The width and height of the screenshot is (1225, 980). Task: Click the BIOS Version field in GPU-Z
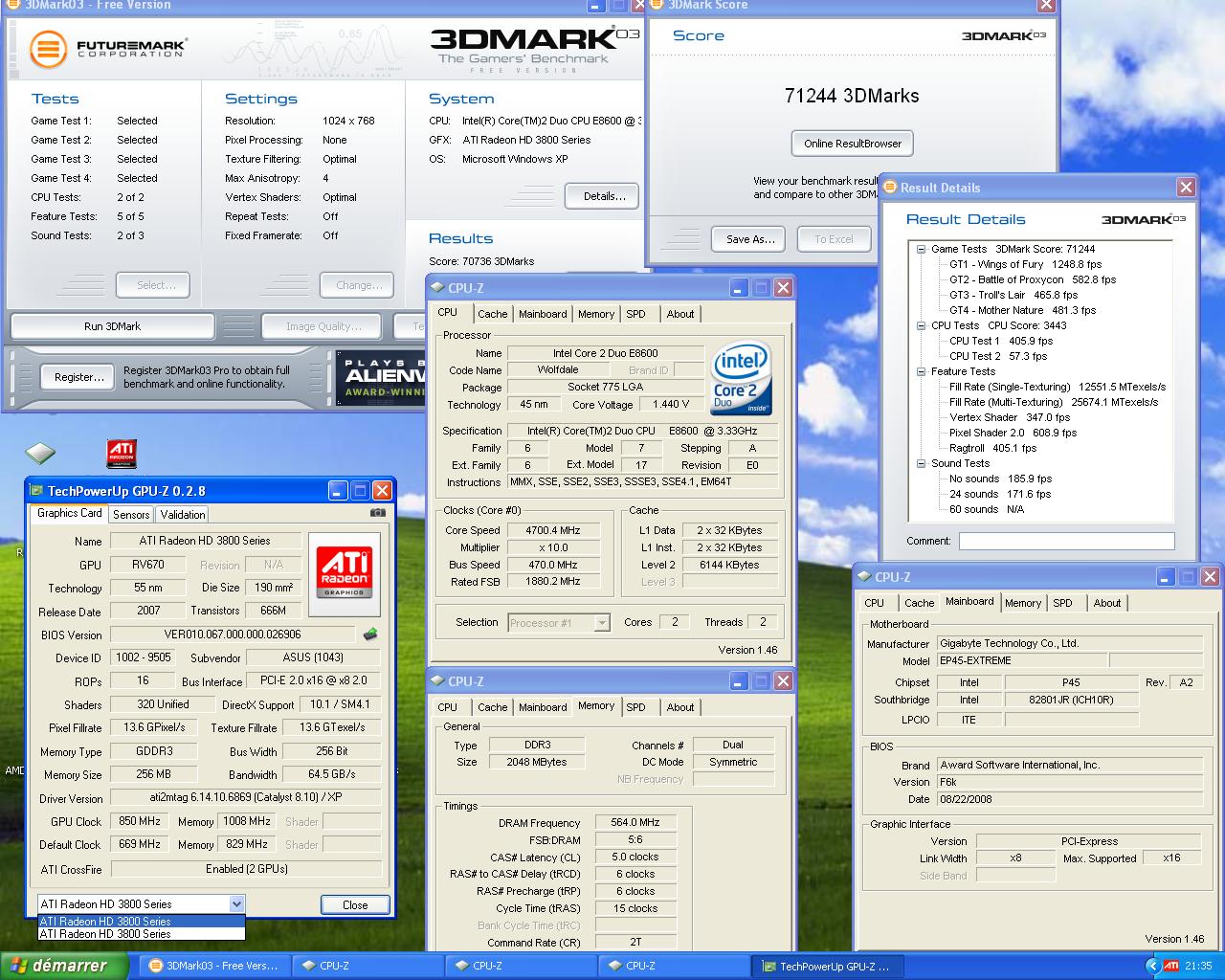pyautogui.click(x=233, y=635)
